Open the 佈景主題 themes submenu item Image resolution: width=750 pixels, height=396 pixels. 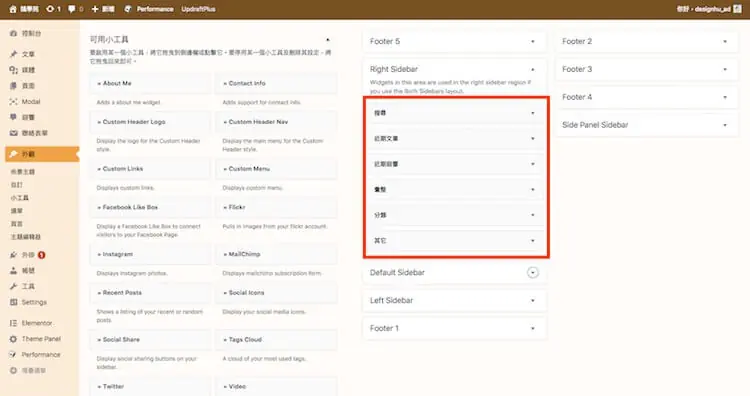tap(23, 172)
